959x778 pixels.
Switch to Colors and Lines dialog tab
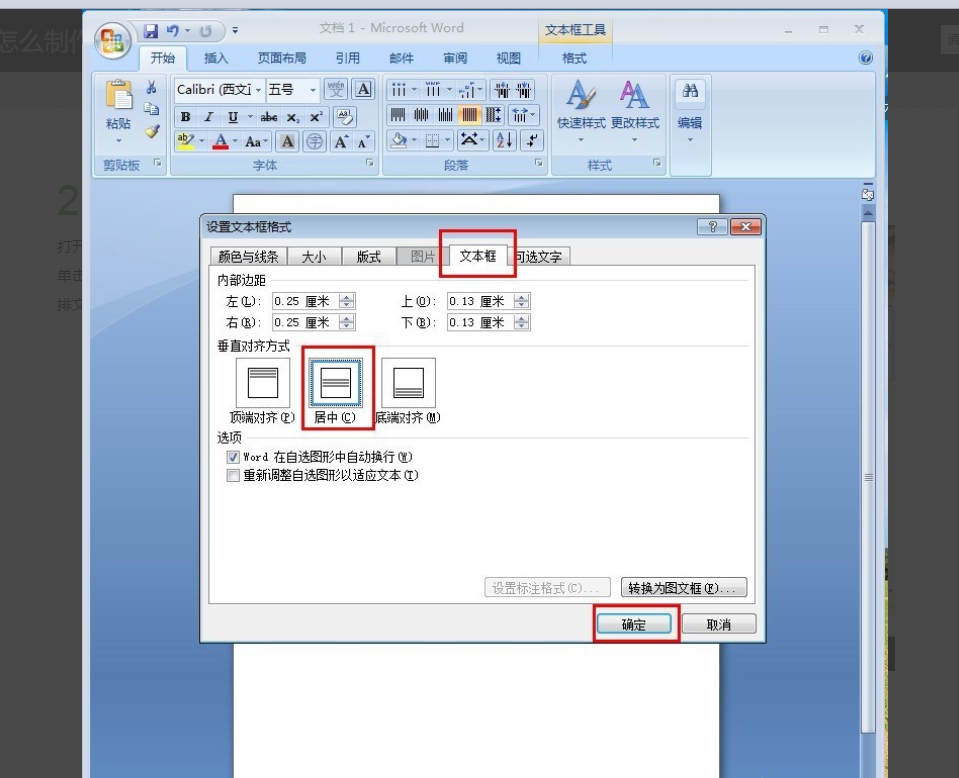(x=248, y=256)
